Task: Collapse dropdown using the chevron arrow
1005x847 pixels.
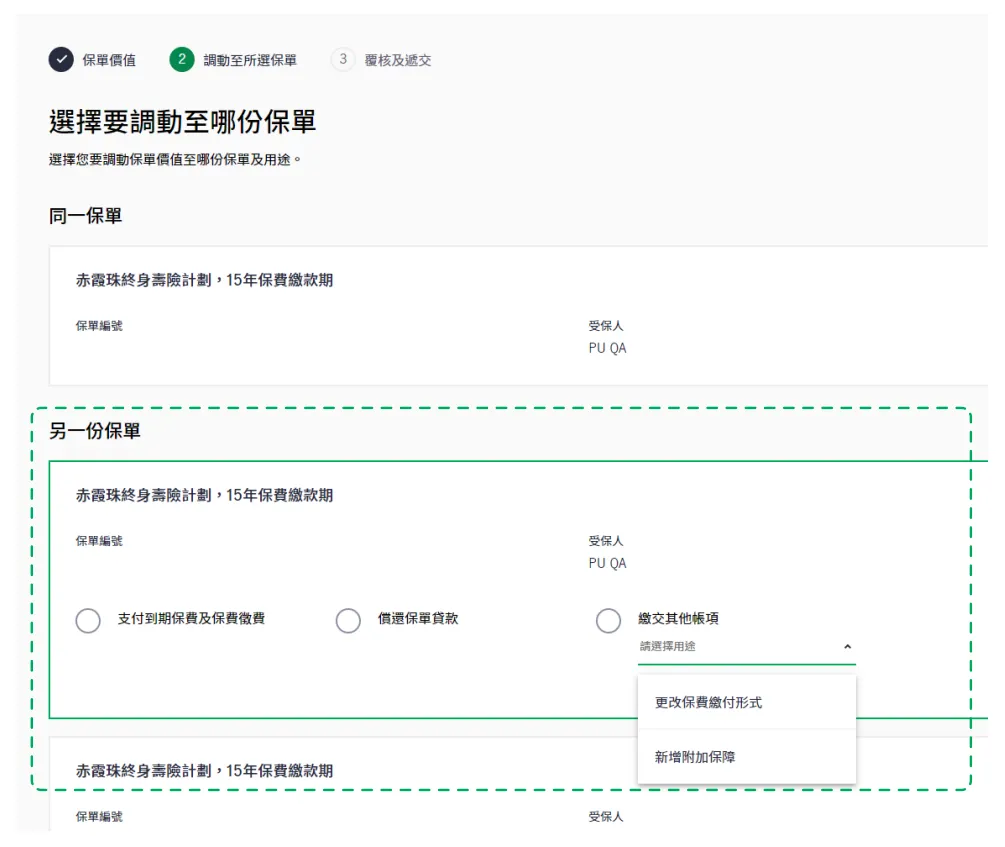Action: [x=847, y=647]
